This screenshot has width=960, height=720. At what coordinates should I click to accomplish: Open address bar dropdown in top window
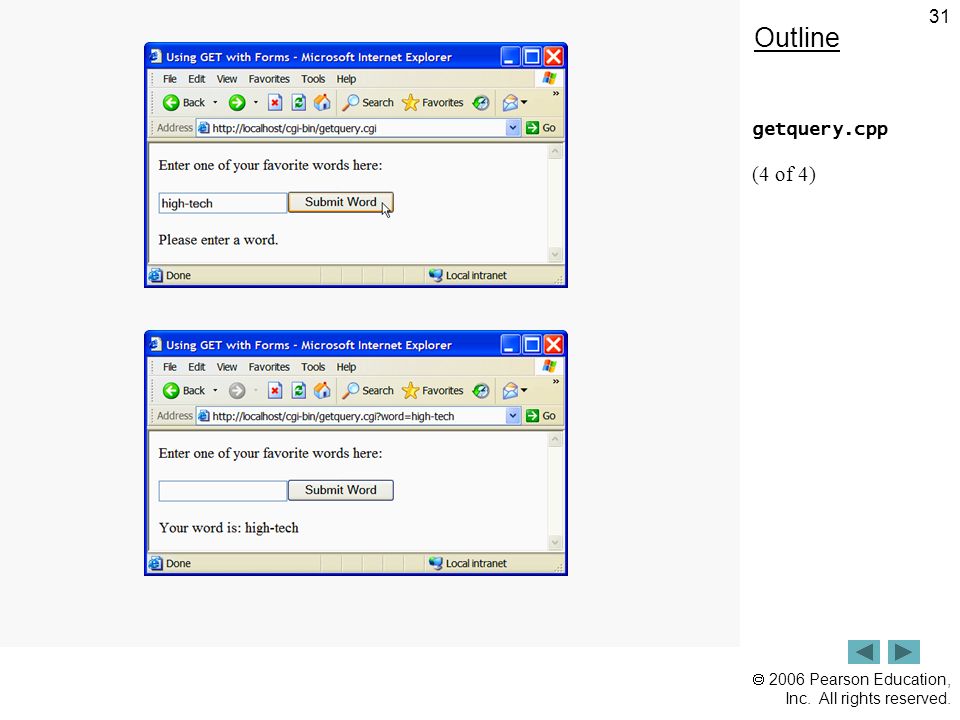512,128
